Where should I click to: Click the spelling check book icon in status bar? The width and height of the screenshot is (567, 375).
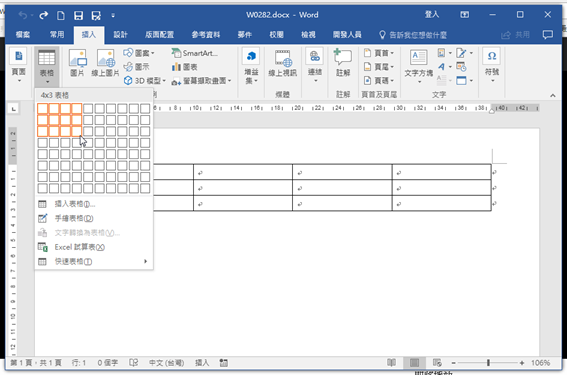[133, 362]
